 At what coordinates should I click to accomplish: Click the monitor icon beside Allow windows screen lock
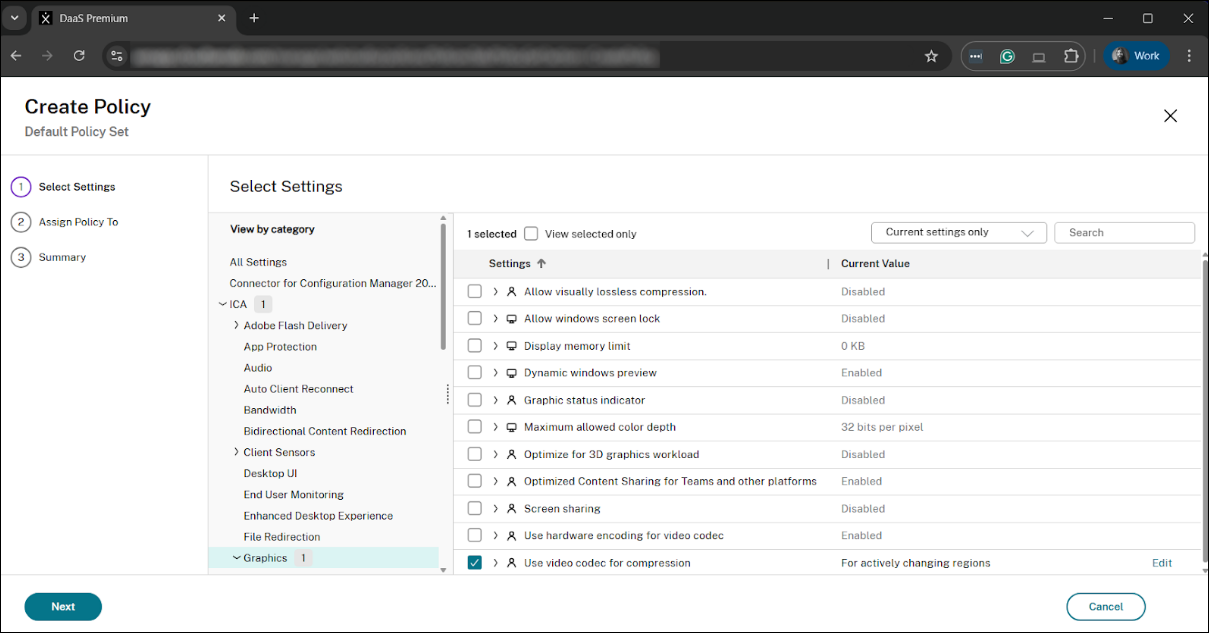[x=512, y=318]
